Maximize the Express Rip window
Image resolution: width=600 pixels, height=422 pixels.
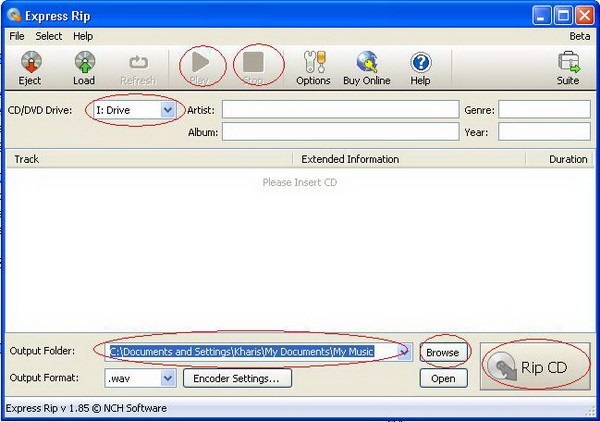pyautogui.click(x=563, y=16)
